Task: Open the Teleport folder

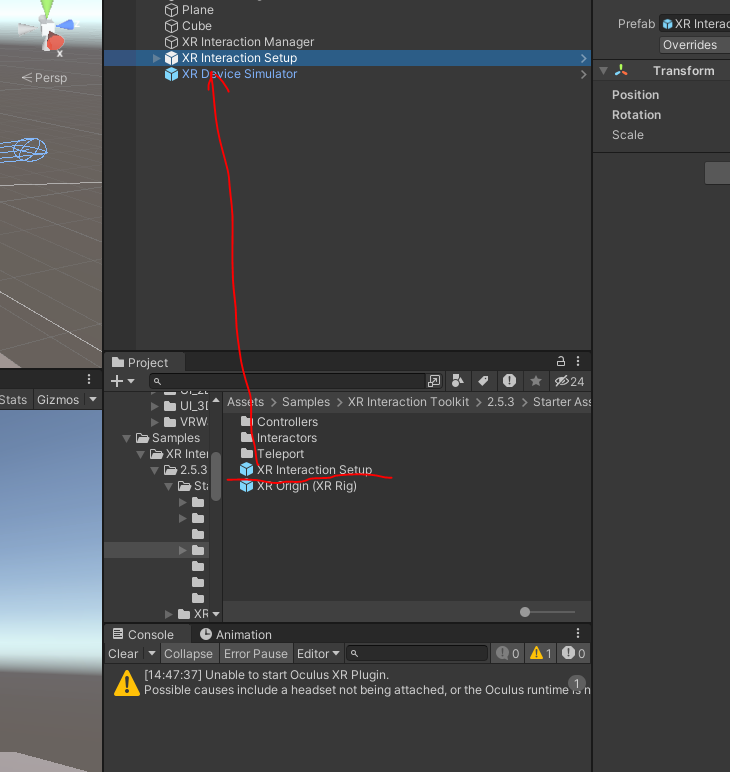Action: tap(272, 454)
